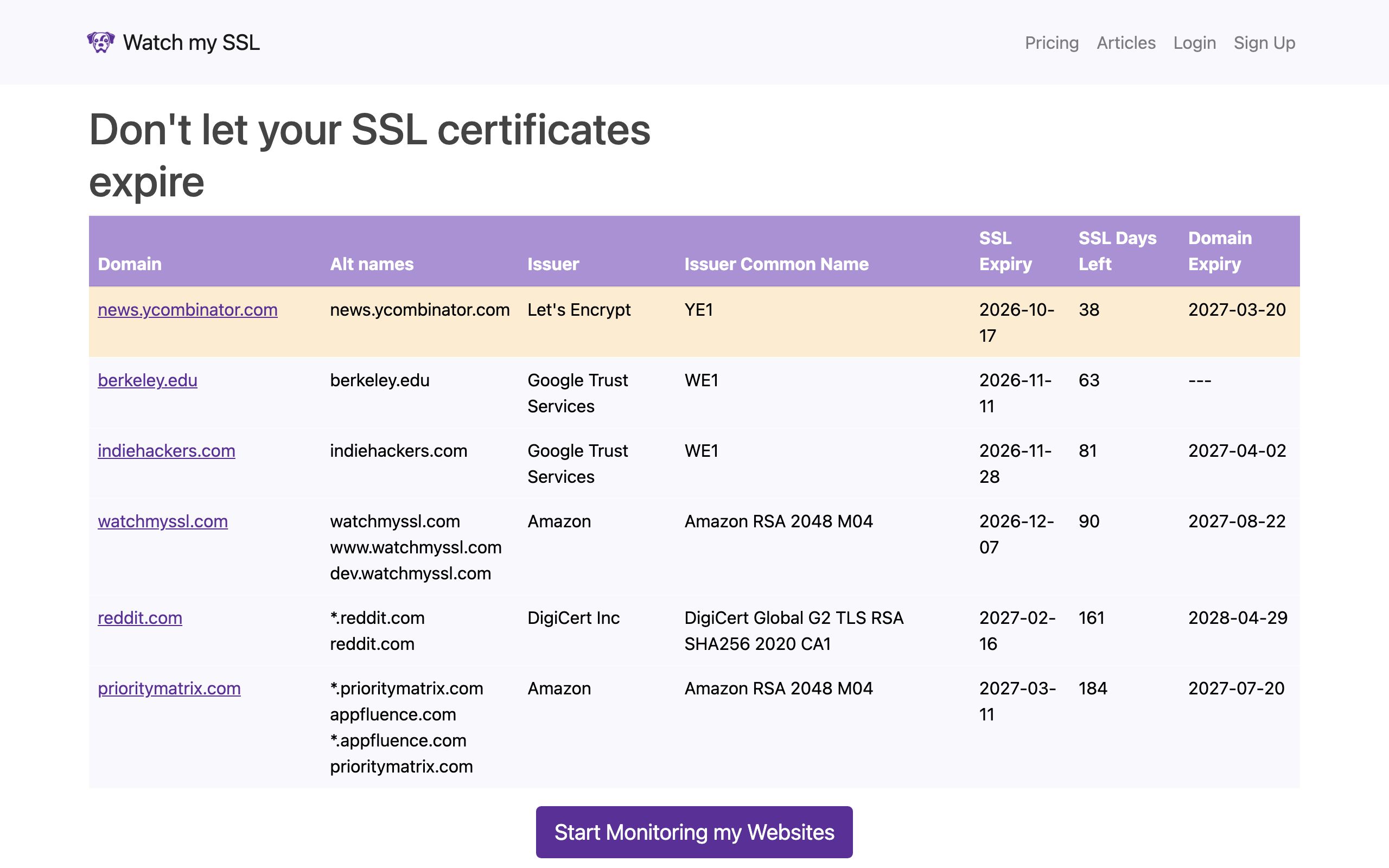Viewport: 1389px width, 868px height.
Task: Click the 2027-08-22 domain expiry value
Action: pyautogui.click(x=1237, y=521)
